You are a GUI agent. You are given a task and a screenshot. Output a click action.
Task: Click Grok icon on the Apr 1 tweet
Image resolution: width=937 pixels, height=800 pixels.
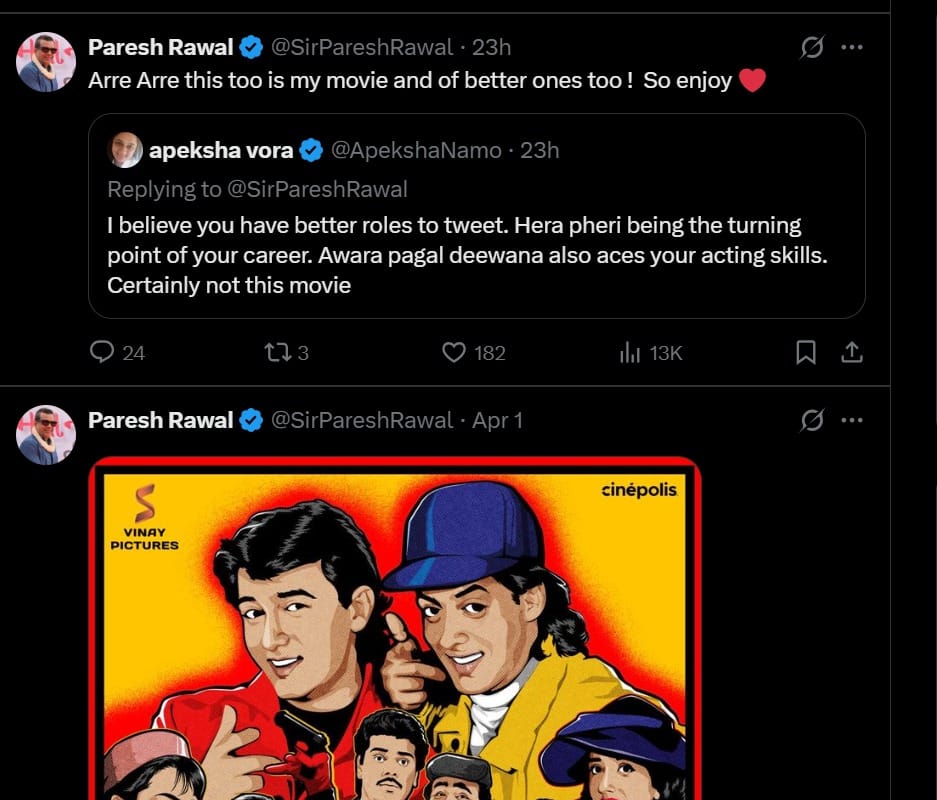click(x=812, y=420)
